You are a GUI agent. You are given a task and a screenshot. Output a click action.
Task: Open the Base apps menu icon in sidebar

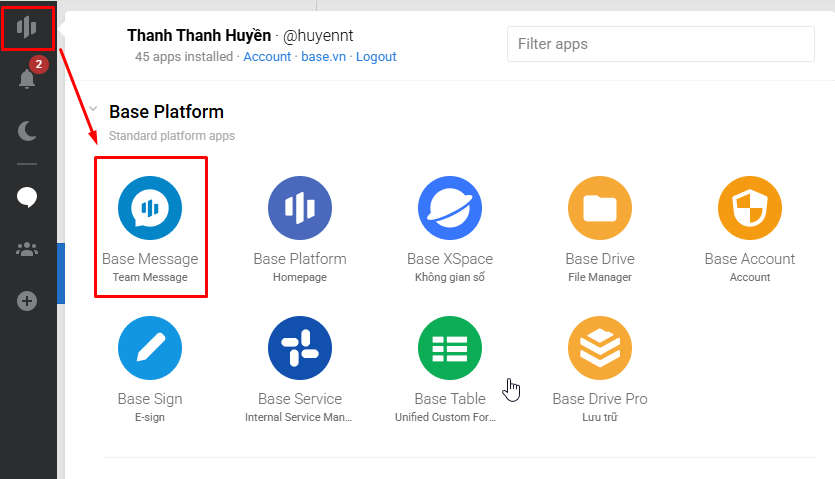pyautogui.click(x=27, y=27)
